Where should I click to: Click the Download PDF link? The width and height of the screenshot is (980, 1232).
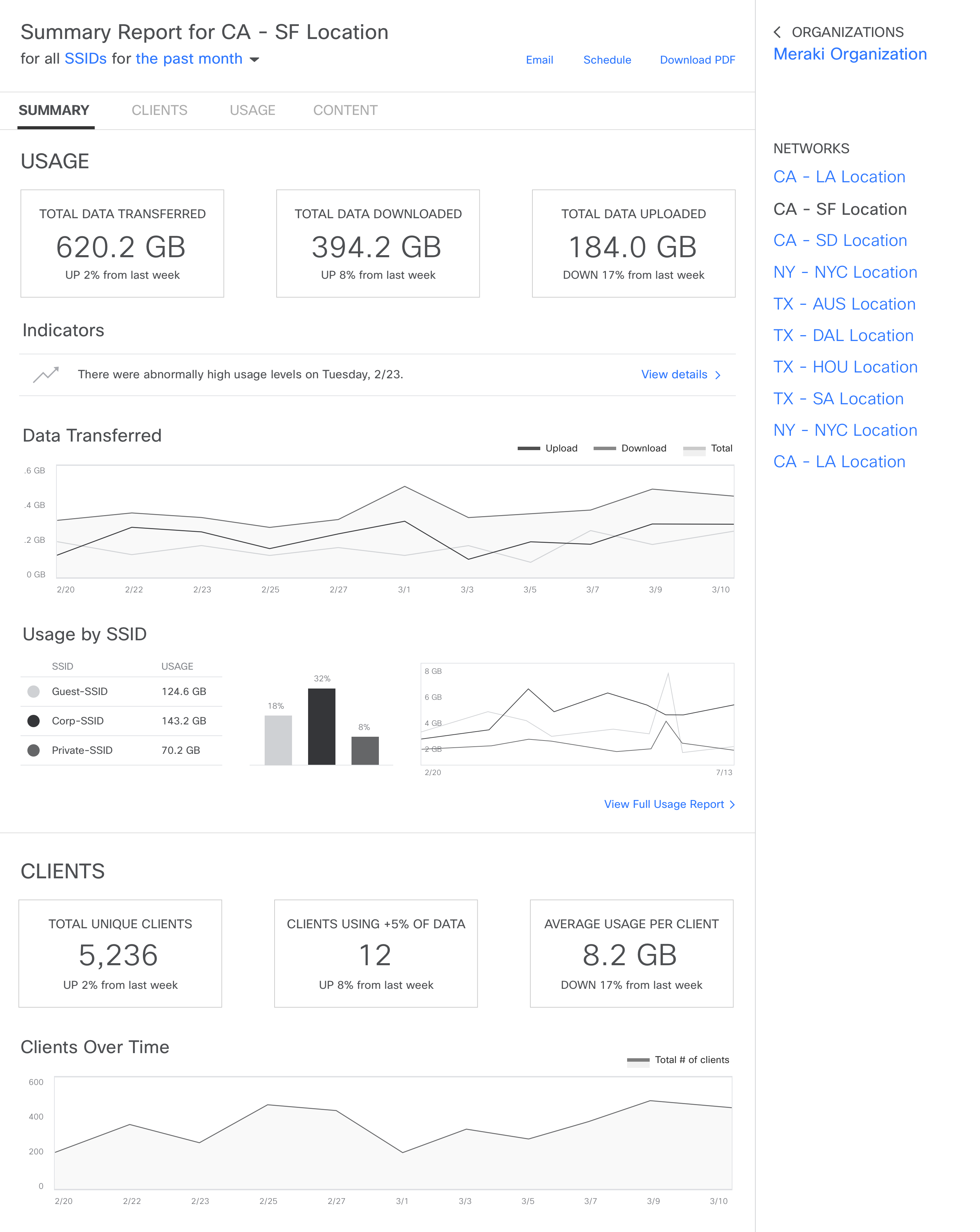[x=697, y=60]
